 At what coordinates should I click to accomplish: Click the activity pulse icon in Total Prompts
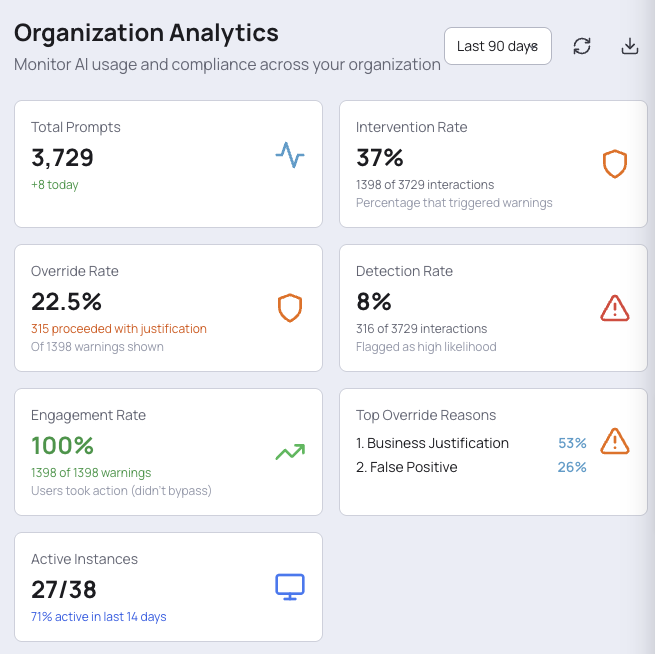(290, 155)
